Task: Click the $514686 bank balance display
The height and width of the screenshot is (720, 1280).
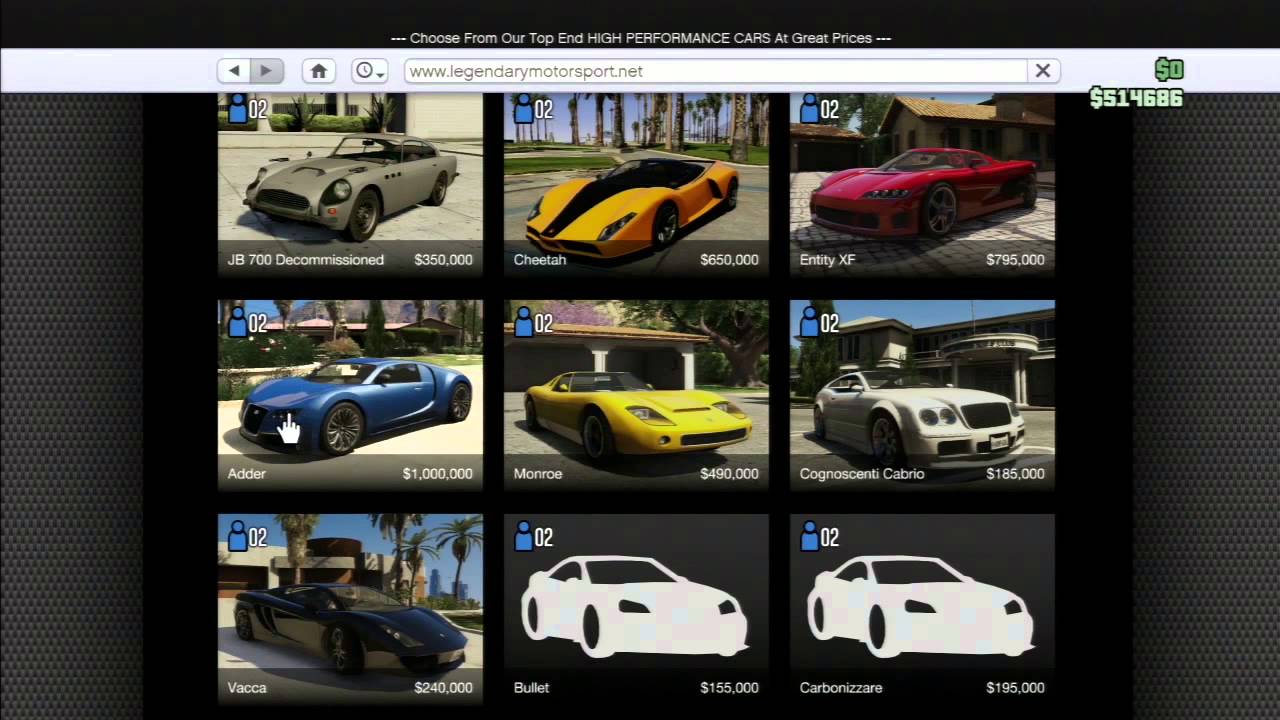Action: [1136, 98]
